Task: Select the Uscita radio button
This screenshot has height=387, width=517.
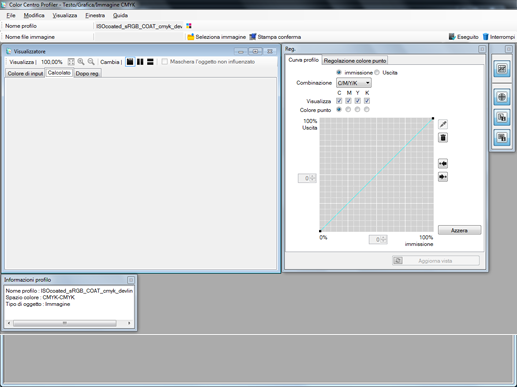Action: tap(377, 72)
